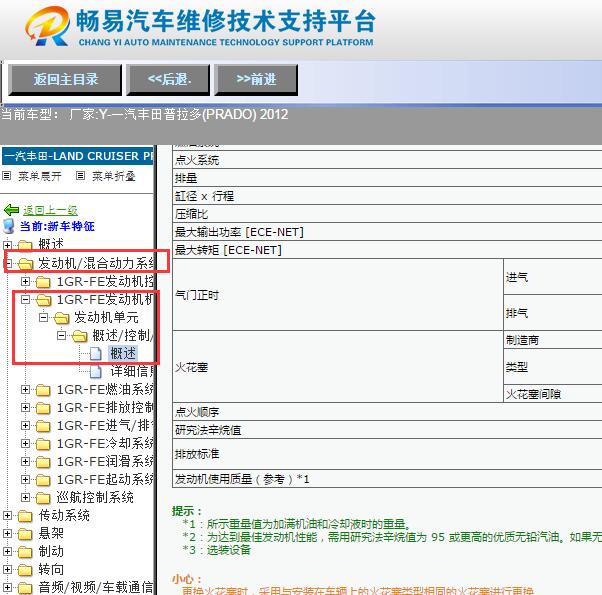Click the 菜单折叠 collapse-all icon
The image size is (602, 595).
[x=80, y=176]
